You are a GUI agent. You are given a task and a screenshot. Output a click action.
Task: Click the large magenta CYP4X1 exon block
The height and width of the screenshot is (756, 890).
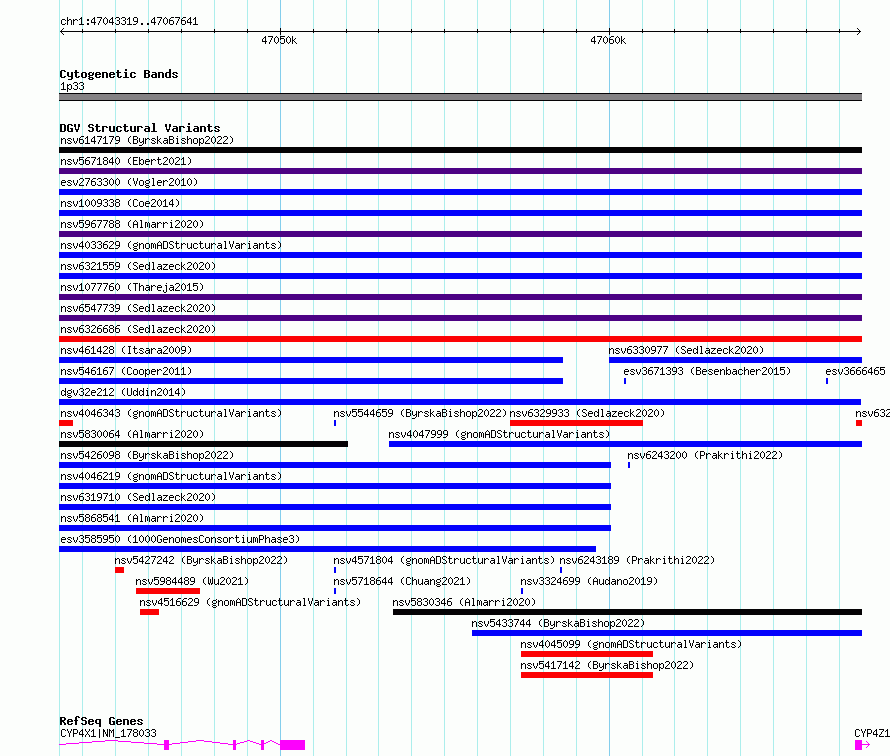pos(293,745)
